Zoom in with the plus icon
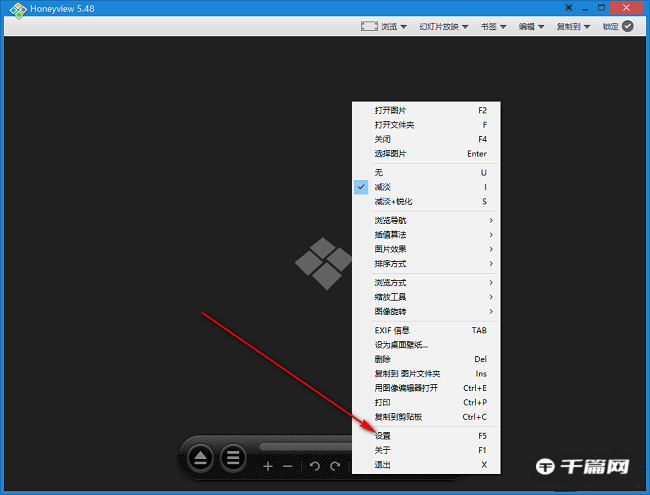The image size is (650, 495). coord(267,466)
